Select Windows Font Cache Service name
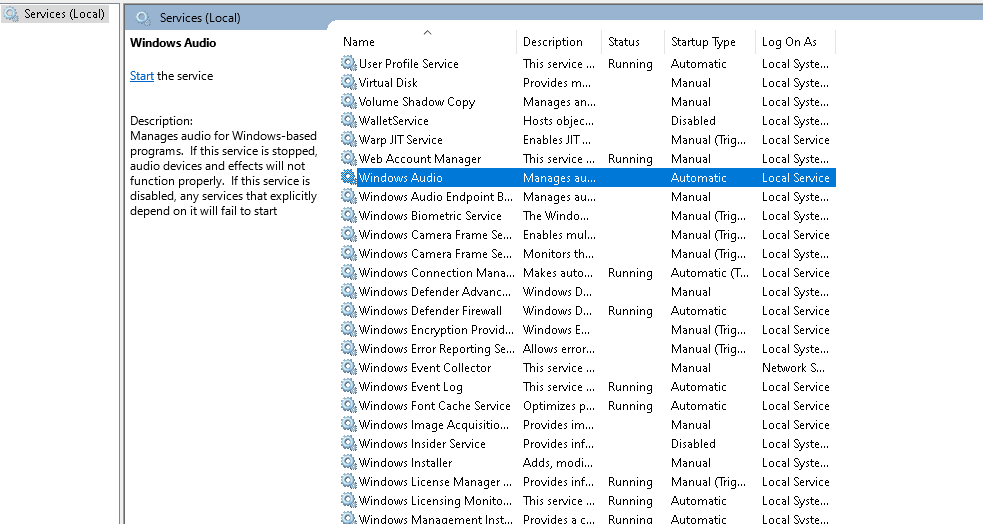The image size is (983, 524). click(434, 406)
